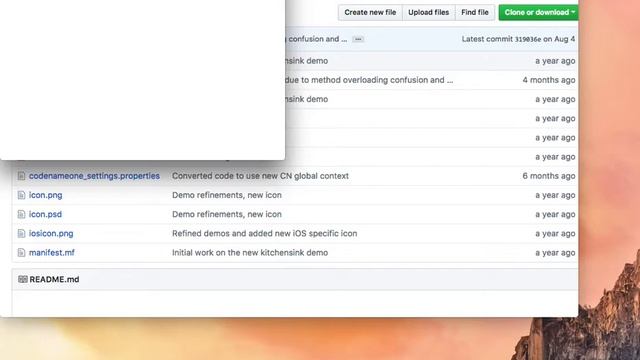The image size is (640, 360).
Task: Open iosicon.png file link
Action: click(x=51, y=233)
